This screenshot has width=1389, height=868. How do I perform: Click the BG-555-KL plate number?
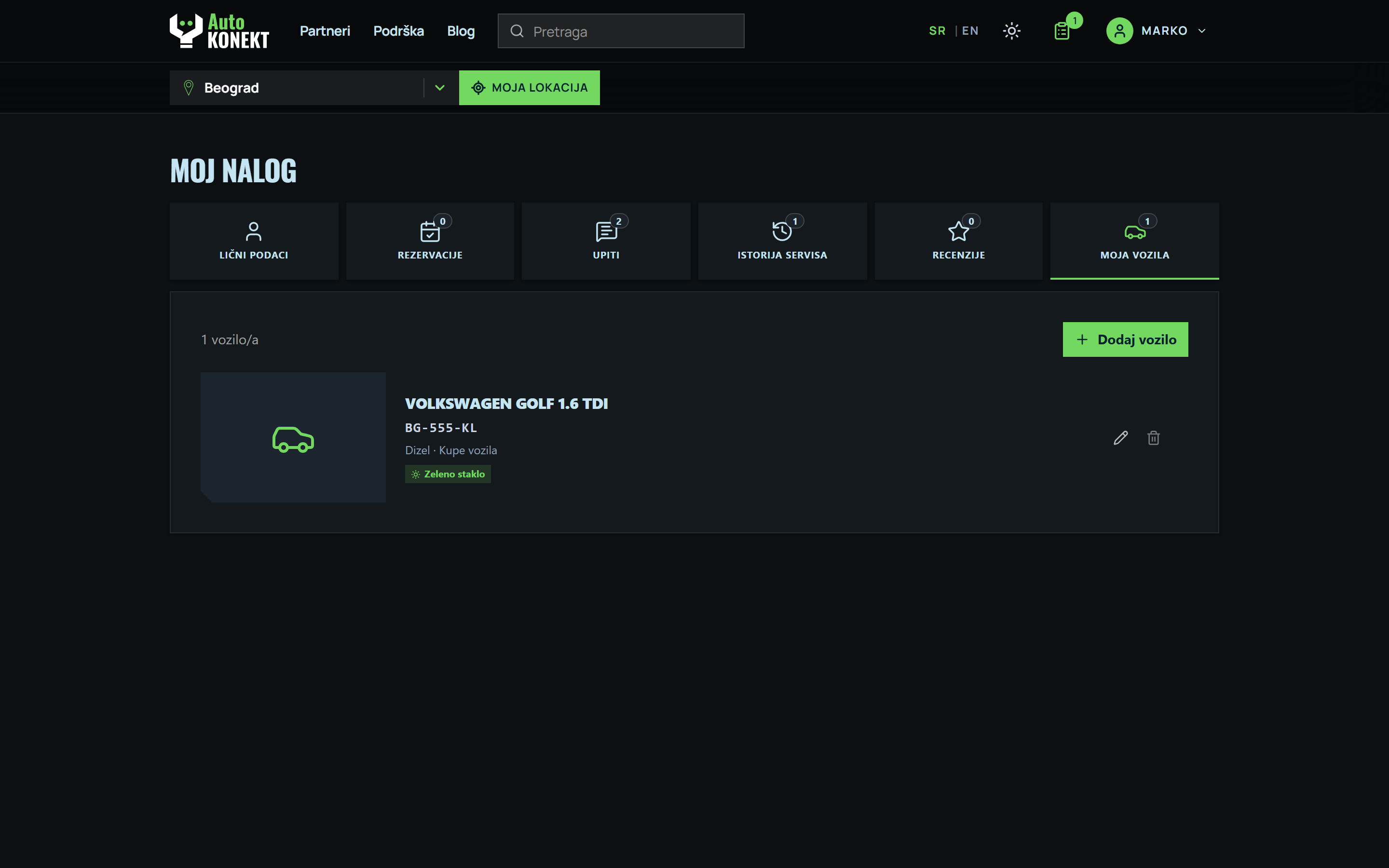(x=441, y=428)
